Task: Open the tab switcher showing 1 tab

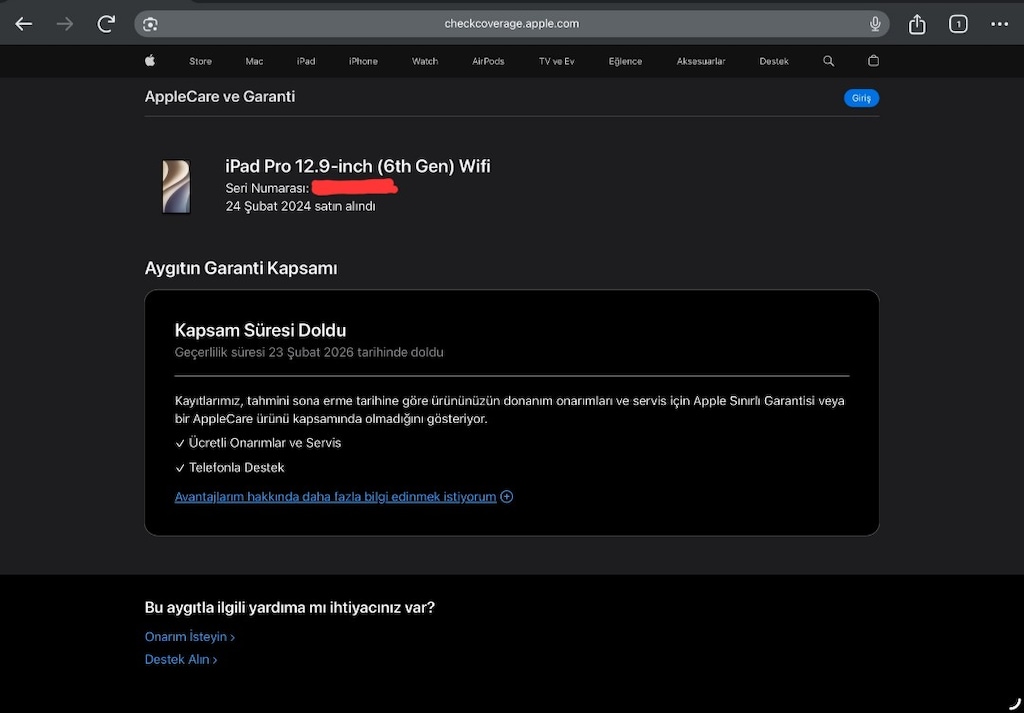Action: coord(958,24)
